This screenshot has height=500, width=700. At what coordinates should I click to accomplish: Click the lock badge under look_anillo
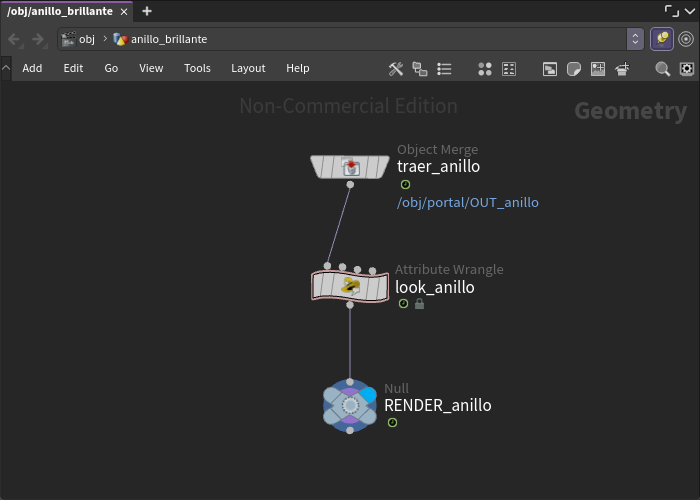[419, 304]
